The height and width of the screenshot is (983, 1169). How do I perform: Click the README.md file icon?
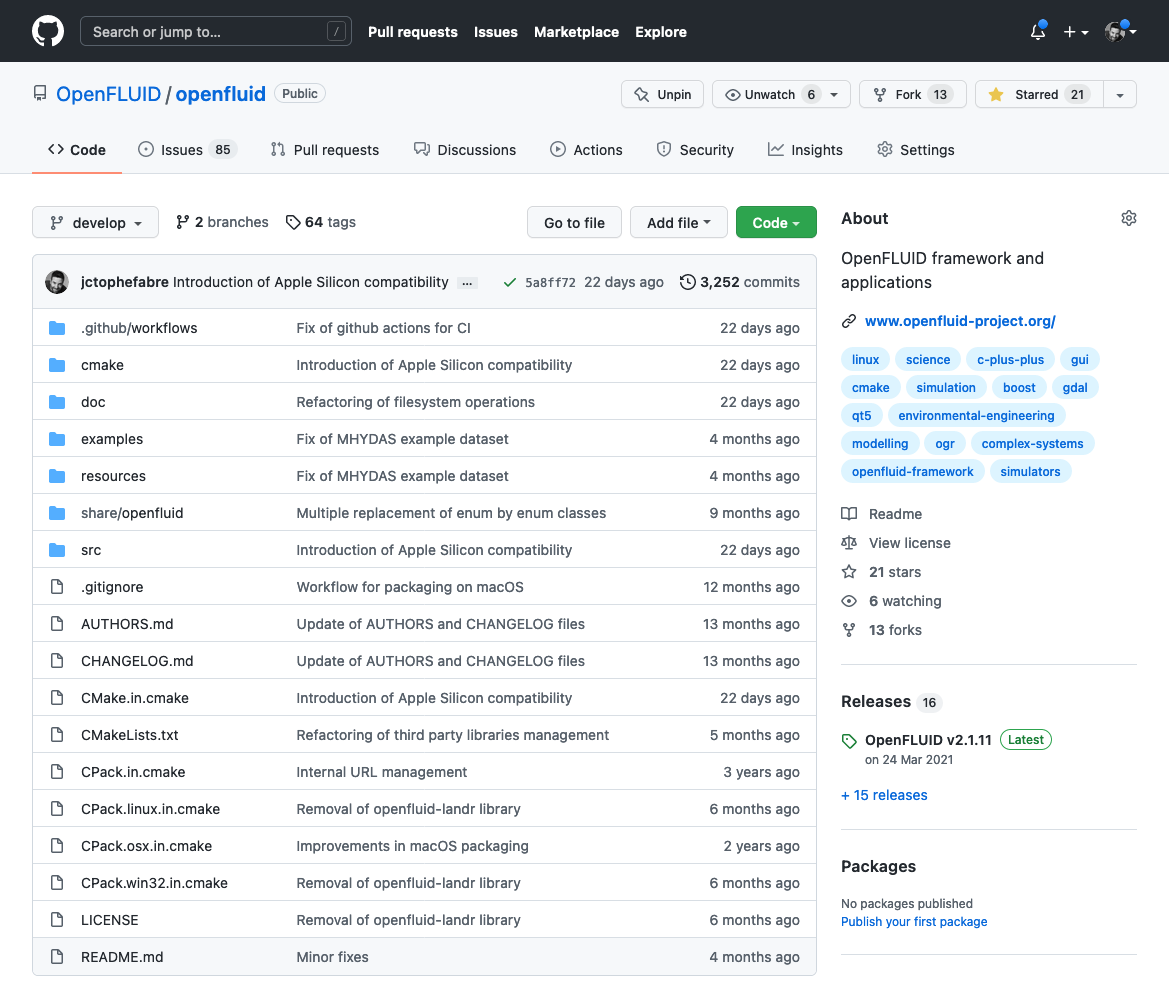(57, 957)
